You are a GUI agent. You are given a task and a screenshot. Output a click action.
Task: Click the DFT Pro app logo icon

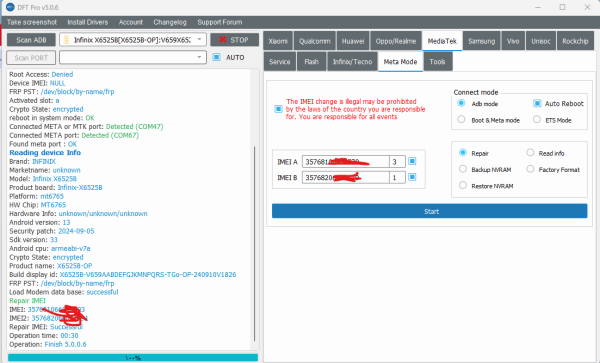pyautogui.click(x=10, y=7)
